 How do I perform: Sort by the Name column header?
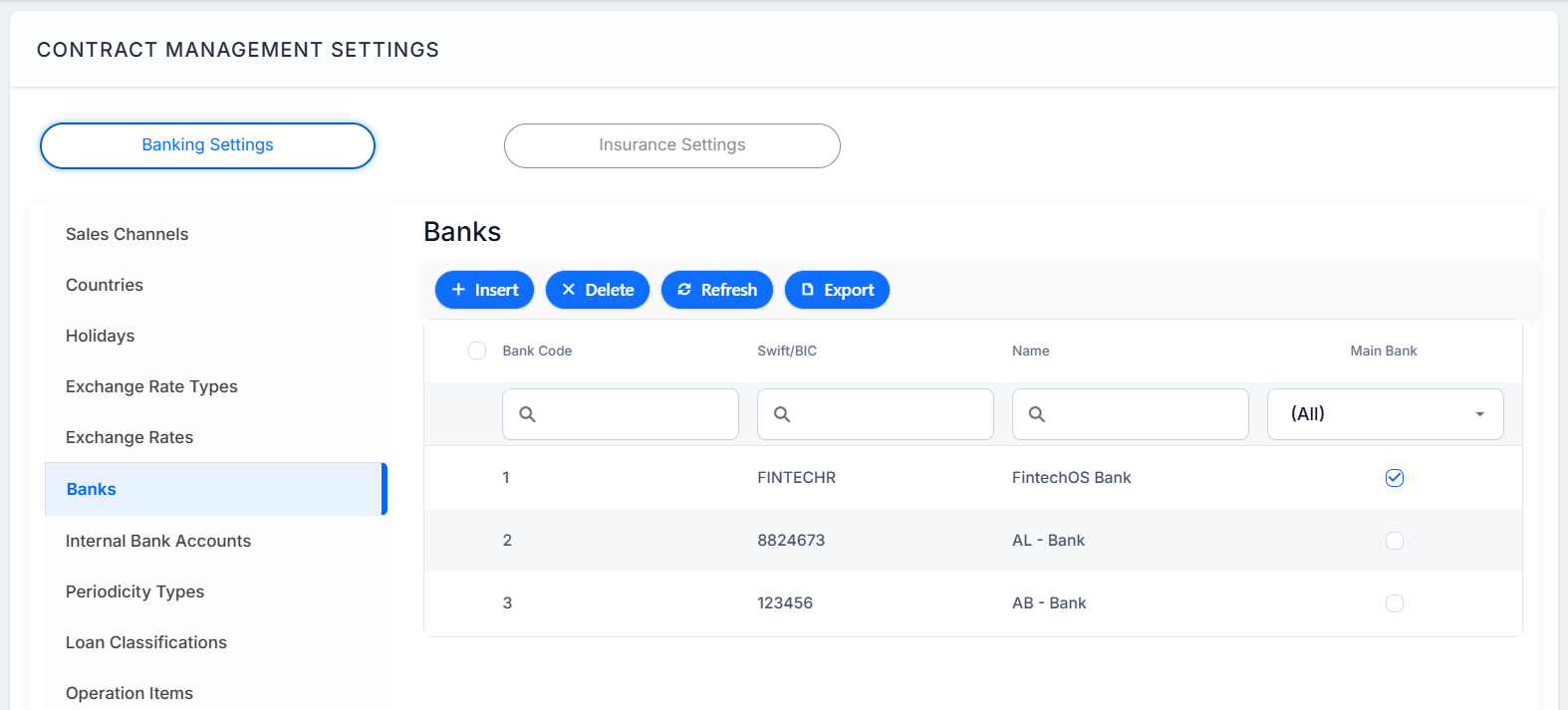point(1031,351)
